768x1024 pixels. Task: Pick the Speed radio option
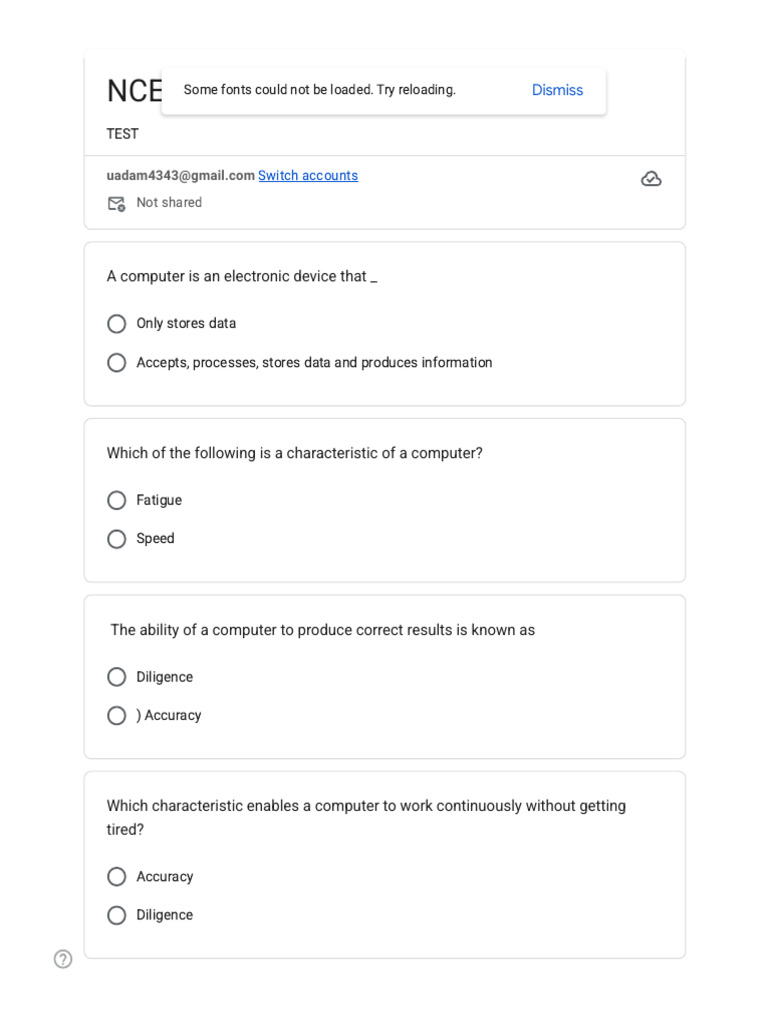(117, 539)
